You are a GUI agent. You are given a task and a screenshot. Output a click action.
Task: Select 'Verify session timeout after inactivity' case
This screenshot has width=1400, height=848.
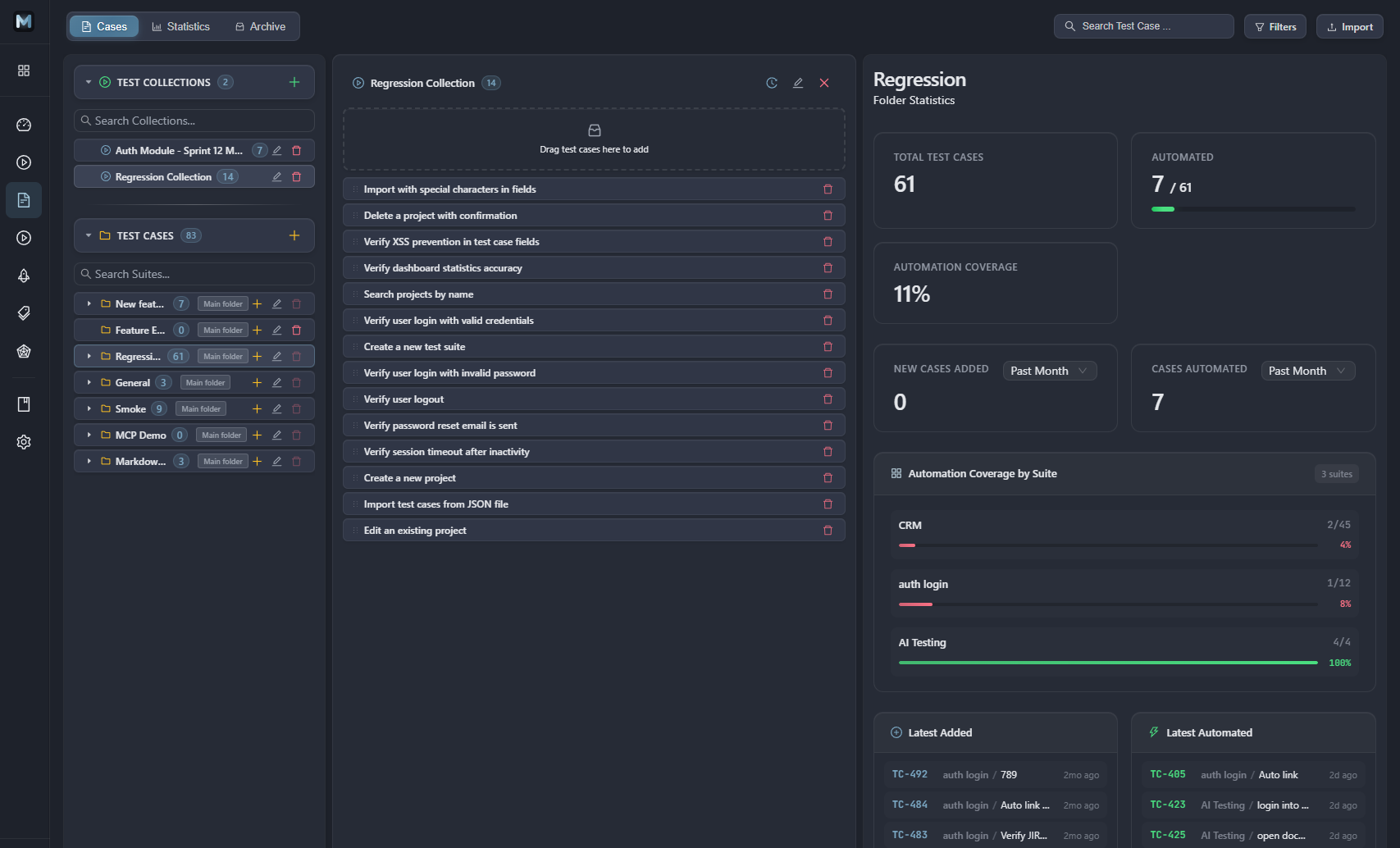tap(594, 452)
